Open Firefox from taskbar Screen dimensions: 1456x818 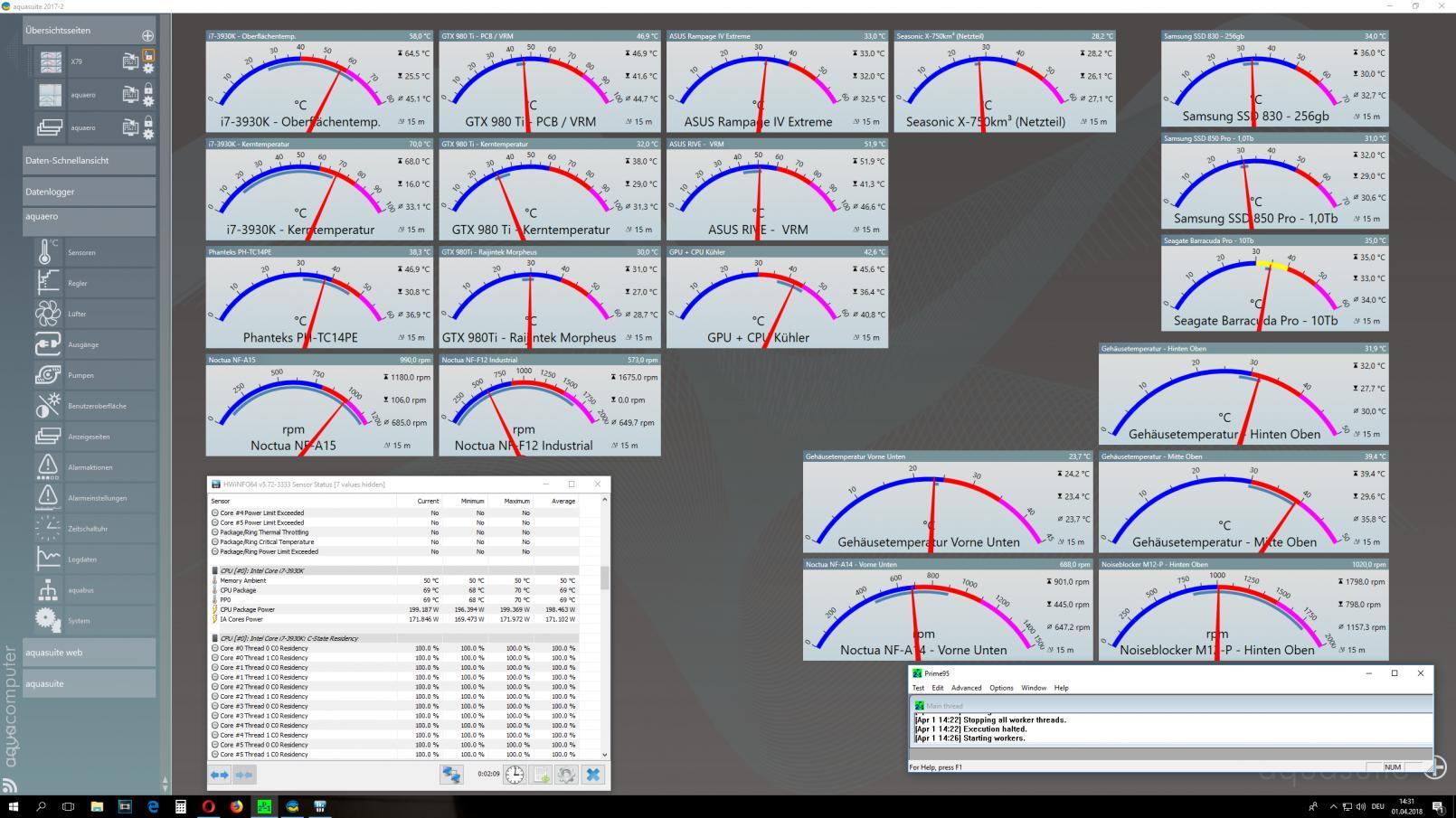(236, 806)
